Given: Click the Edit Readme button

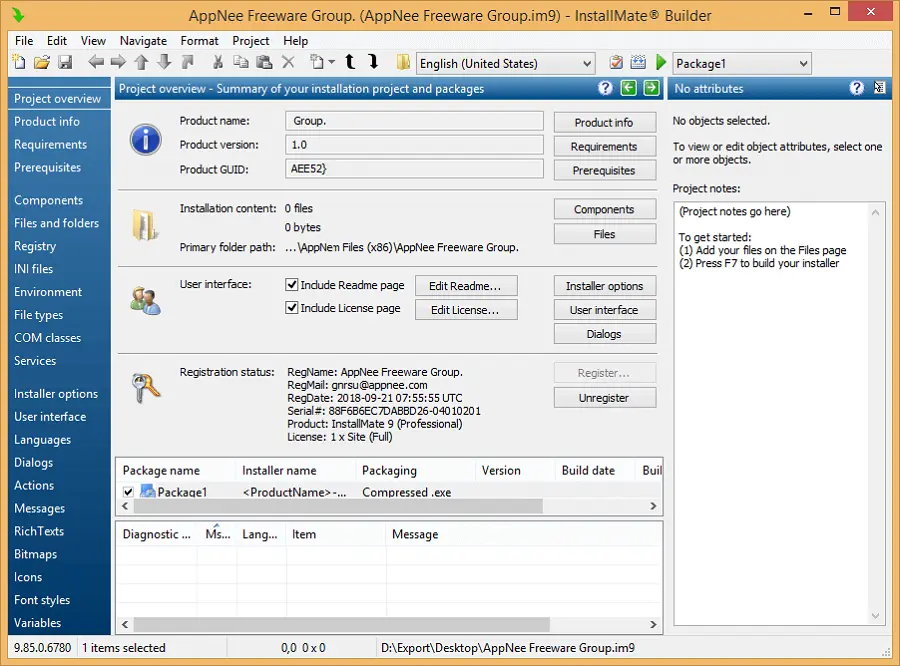Looking at the screenshot, I should pyautogui.click(x=466, y=284).
